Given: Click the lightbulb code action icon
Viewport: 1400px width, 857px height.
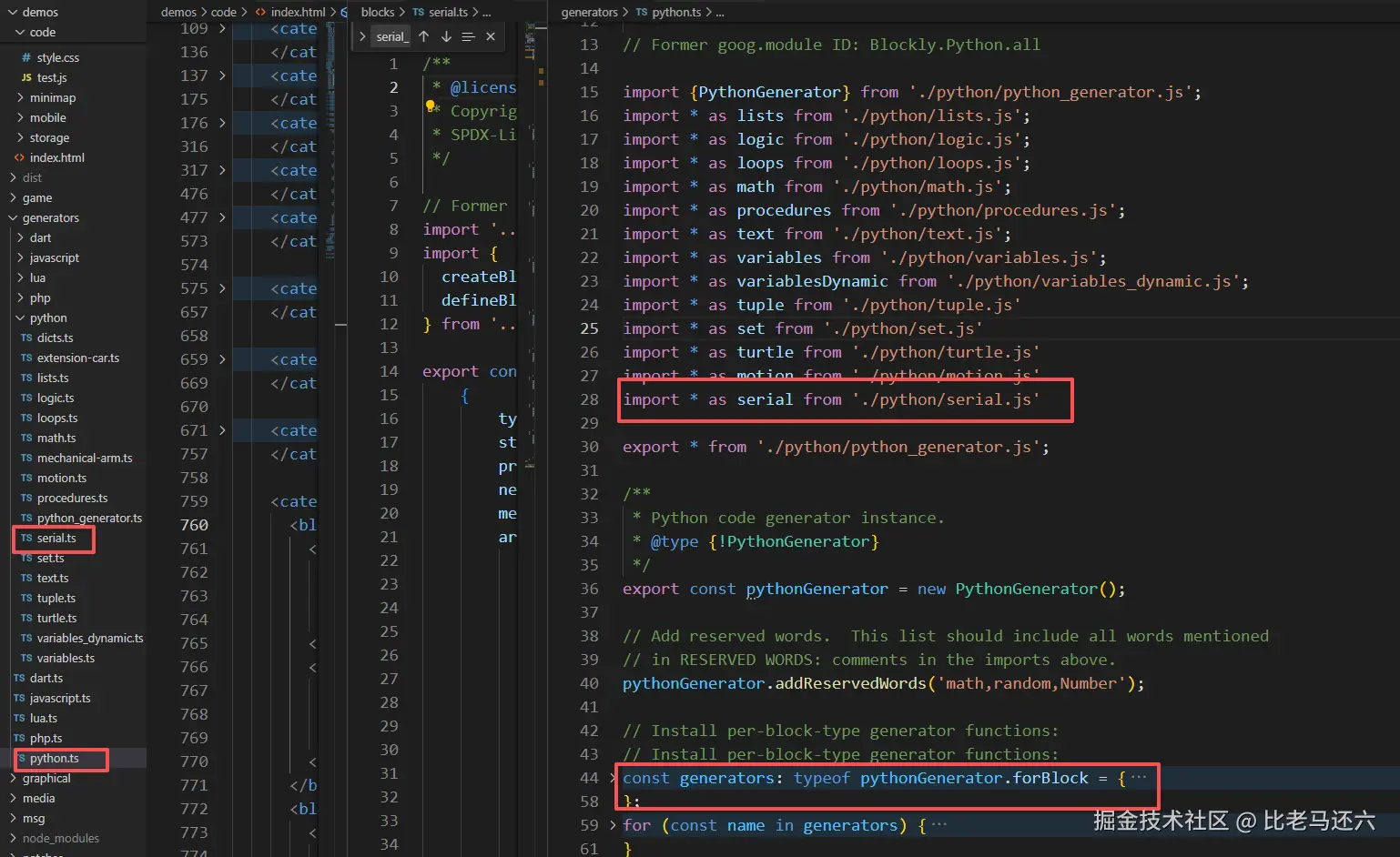Looking at the screenshot, I should pyautogui.click(x=431, y=107).
